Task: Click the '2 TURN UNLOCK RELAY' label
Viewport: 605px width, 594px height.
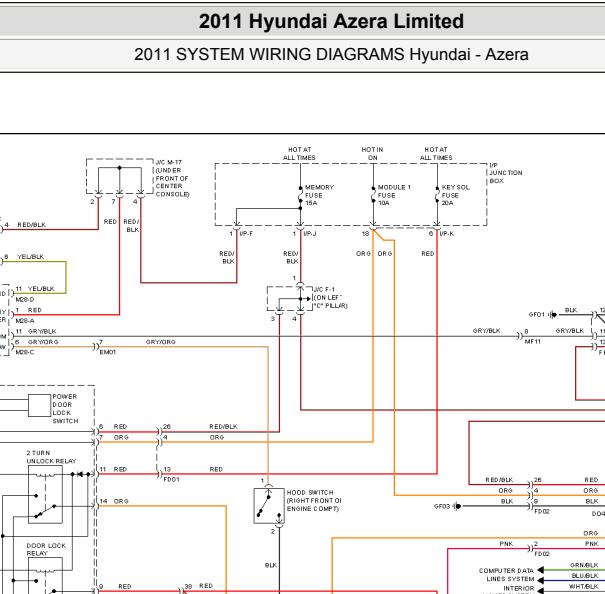Action: [51, 457]
